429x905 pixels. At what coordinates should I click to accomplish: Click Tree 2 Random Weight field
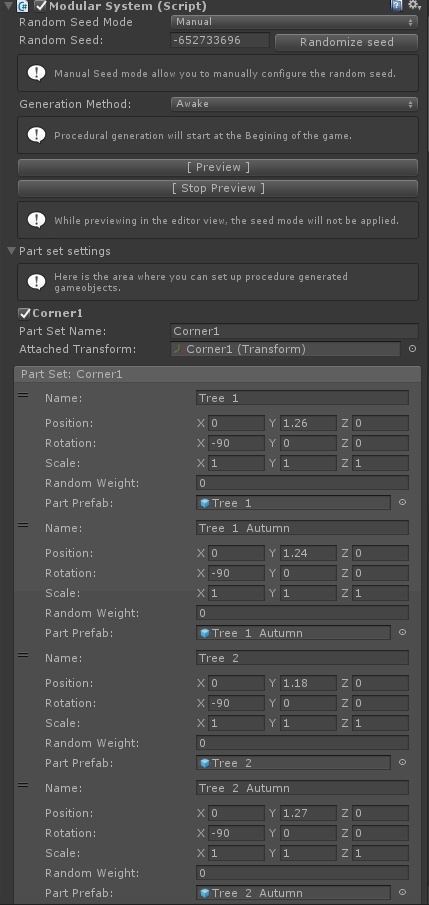[302, 742]
